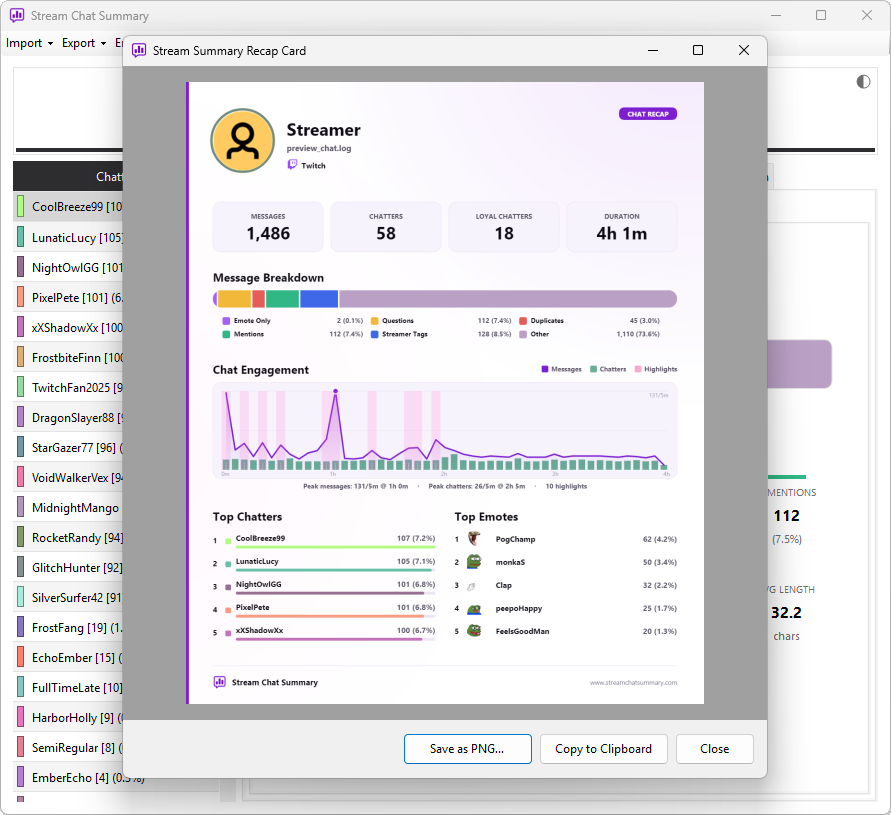Image resolution: width=891 pixels, height=815 pixels.
Task: Click the CHATTERS 58 stat card
Action: coord(386,227)
